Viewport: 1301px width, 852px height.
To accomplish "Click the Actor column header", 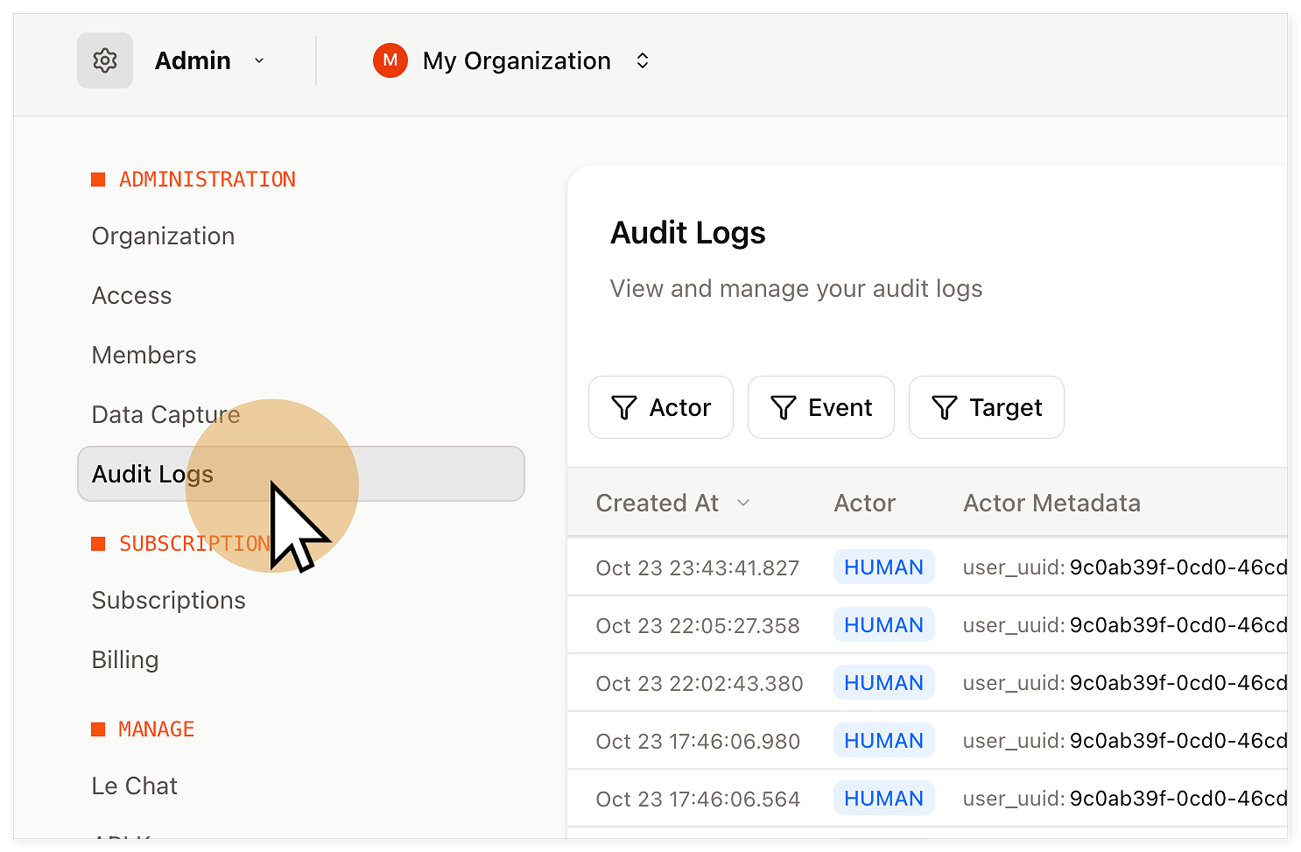I will (865, 503).
